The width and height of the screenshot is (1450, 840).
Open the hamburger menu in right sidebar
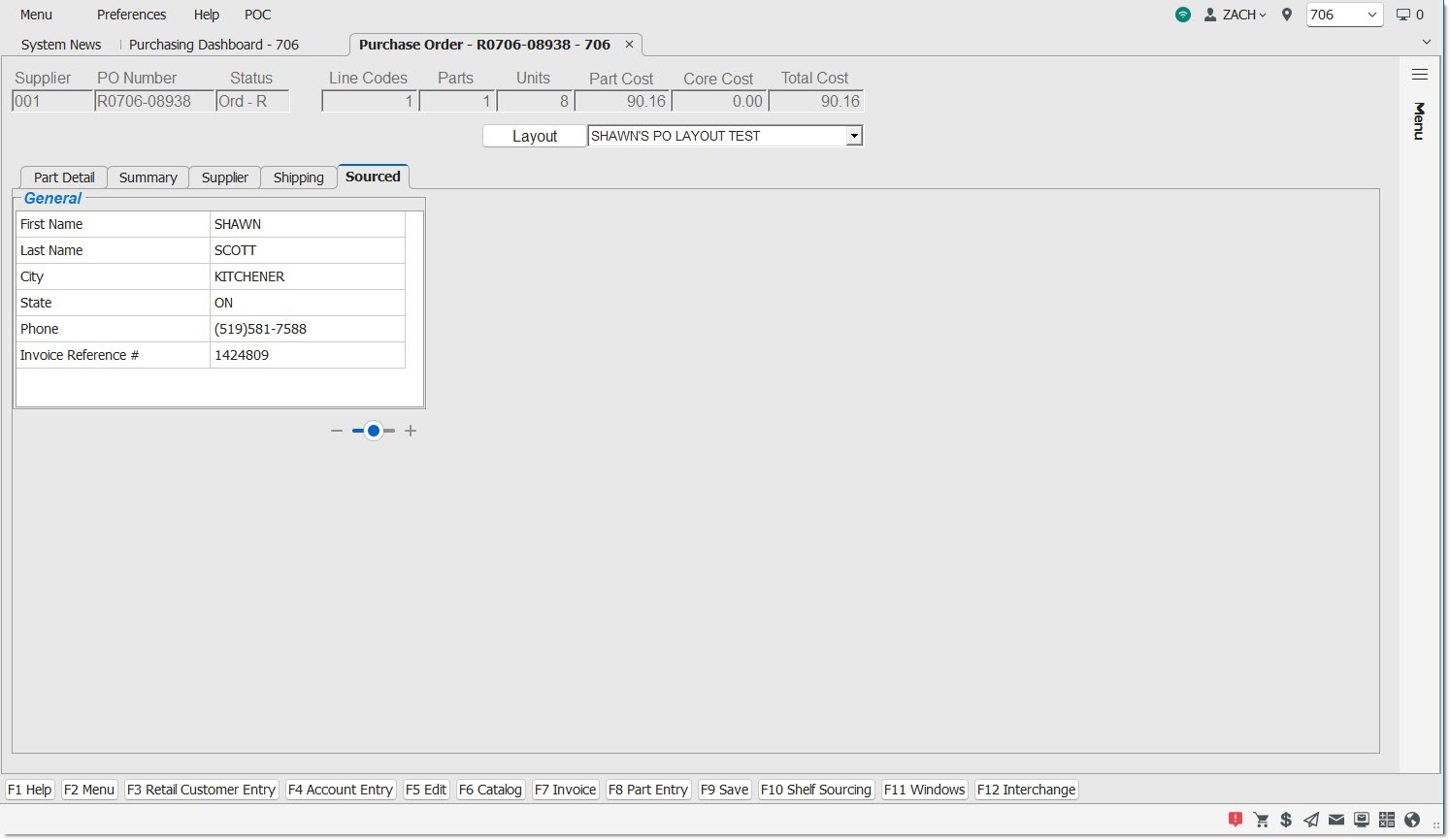1419,75
